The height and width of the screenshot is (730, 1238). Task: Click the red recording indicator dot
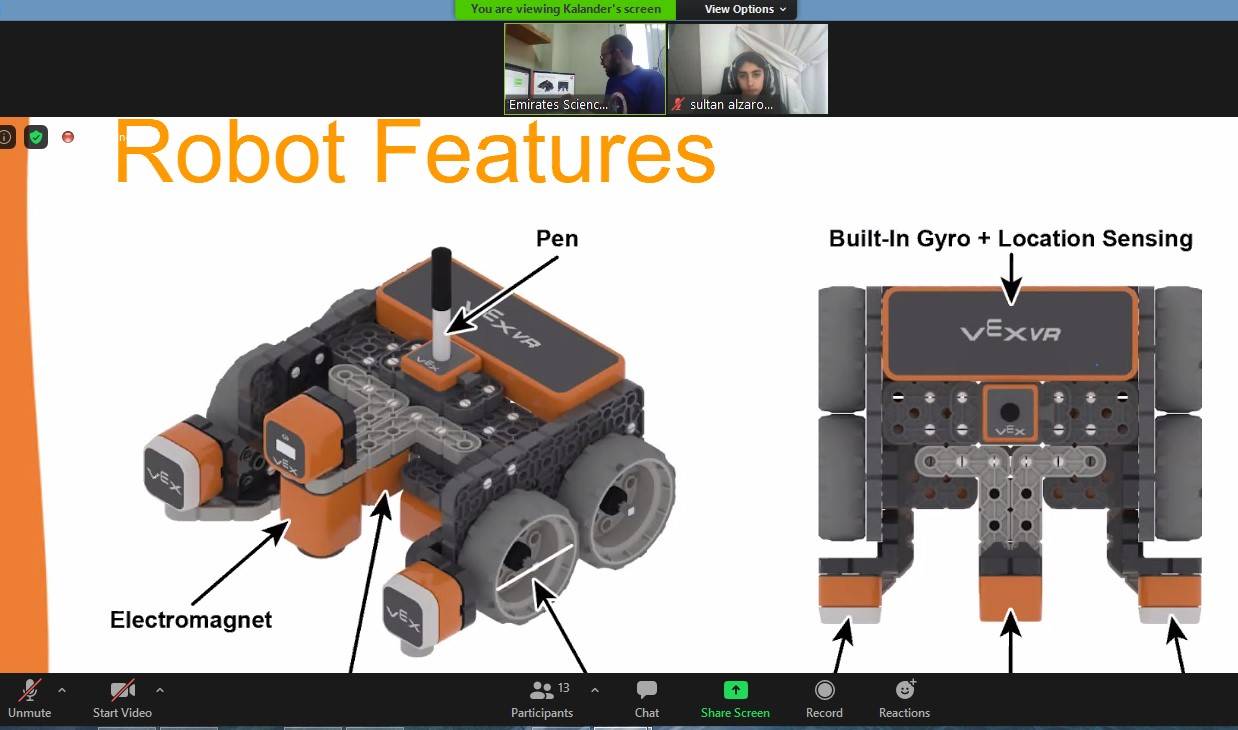tap(68, 137)
